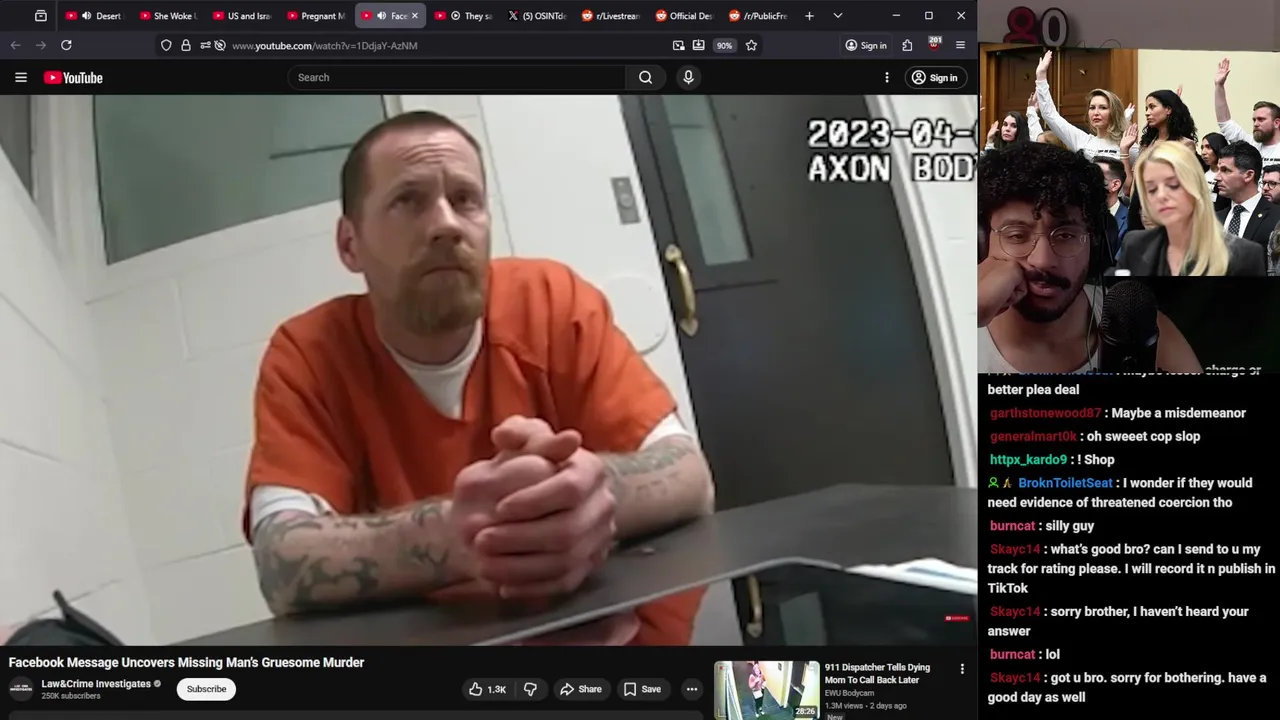Open a new browser tab

(x=809, y=16)
